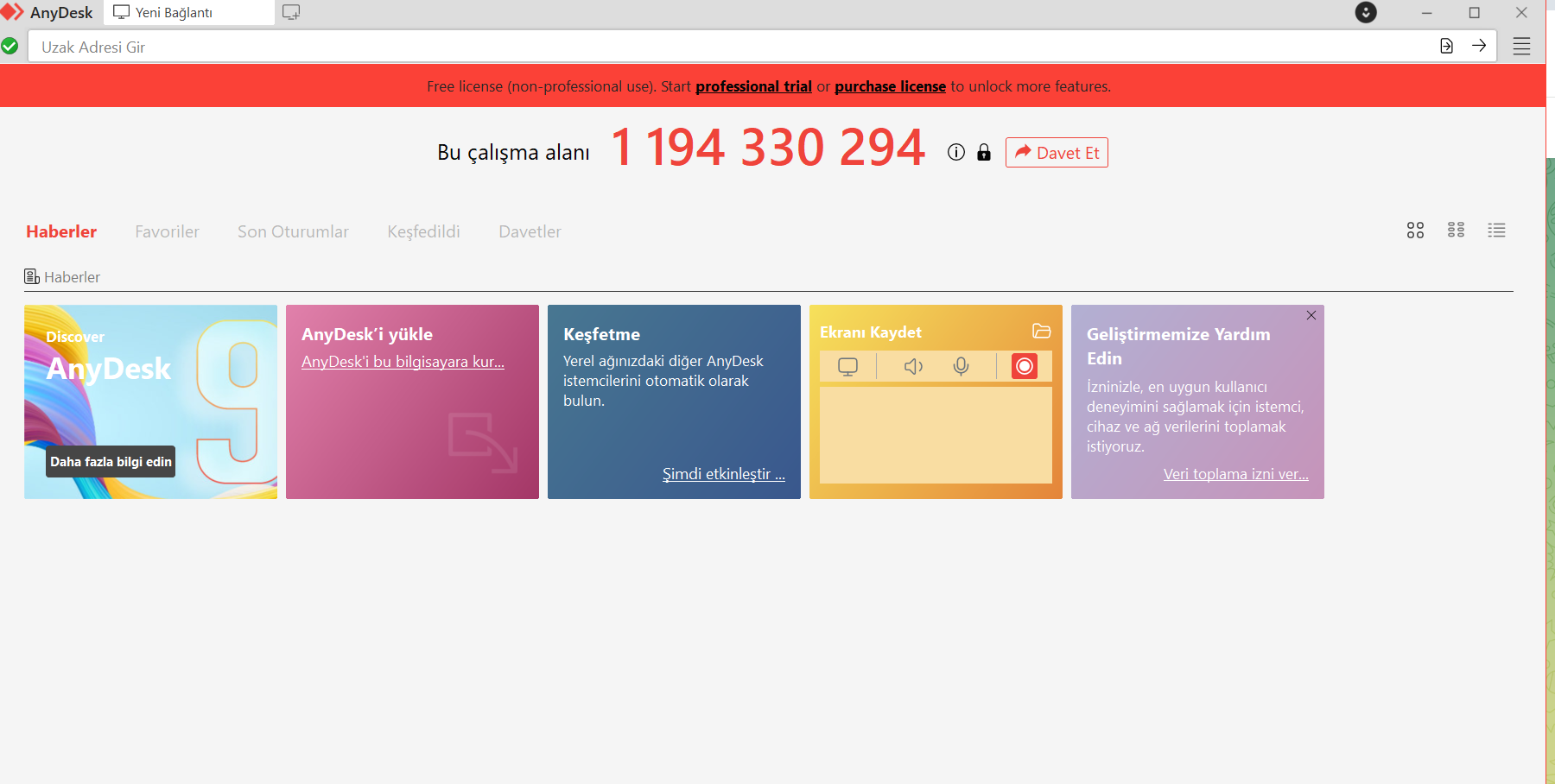The height and width of the screenshot is (784, 1555).
Task: Click Veri toplama izni ver link
Action: click(x=1235, y=474)
